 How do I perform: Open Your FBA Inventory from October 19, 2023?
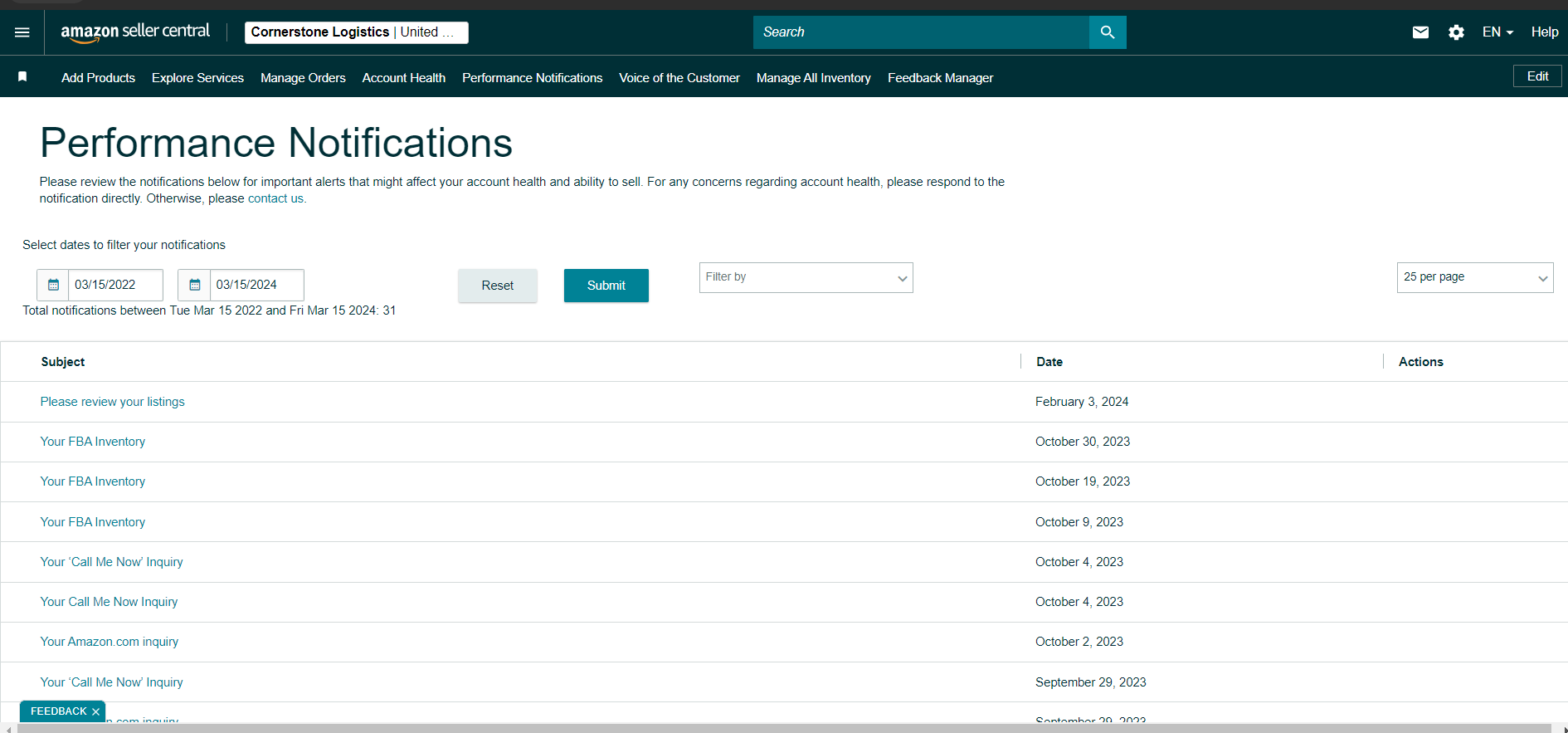(93, 481)
